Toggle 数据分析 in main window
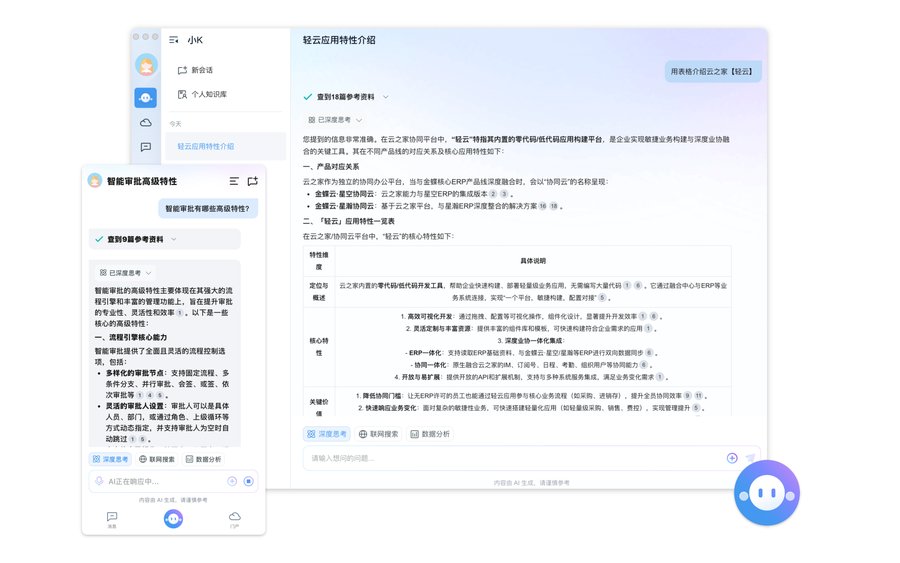 [x=430, y=434]
